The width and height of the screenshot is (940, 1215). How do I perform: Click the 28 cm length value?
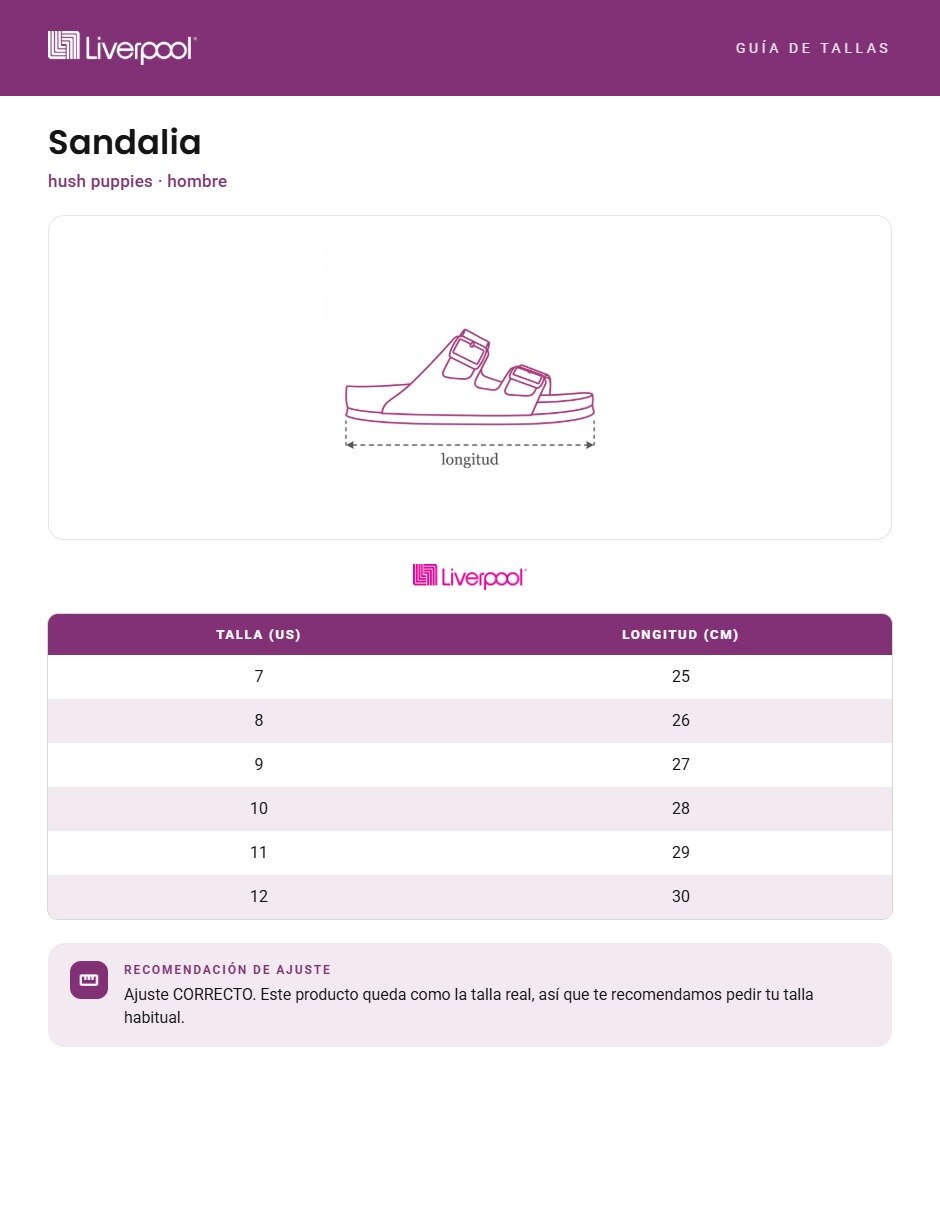pos(681,809)
